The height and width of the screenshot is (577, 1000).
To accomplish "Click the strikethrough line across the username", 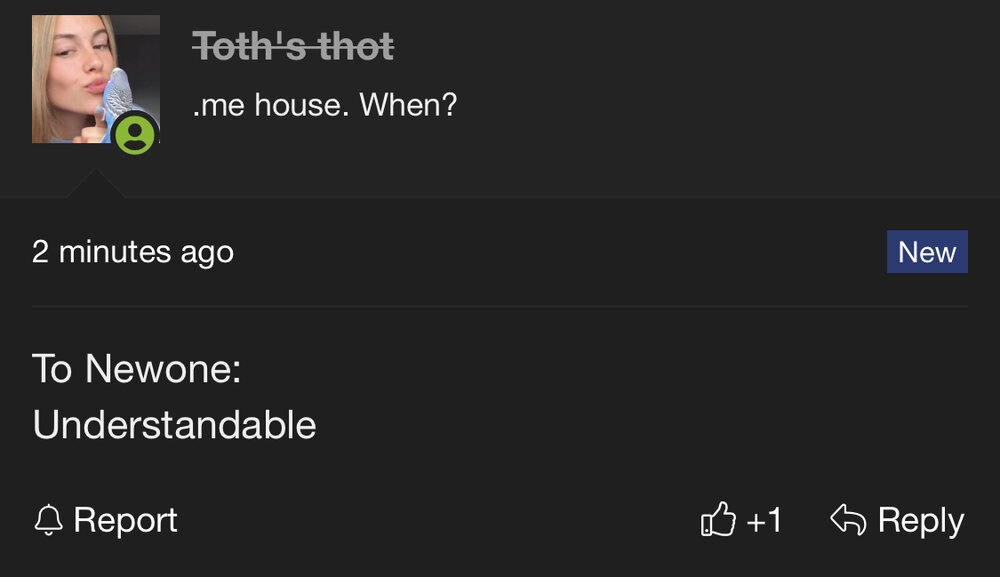I will pos(293,45).
